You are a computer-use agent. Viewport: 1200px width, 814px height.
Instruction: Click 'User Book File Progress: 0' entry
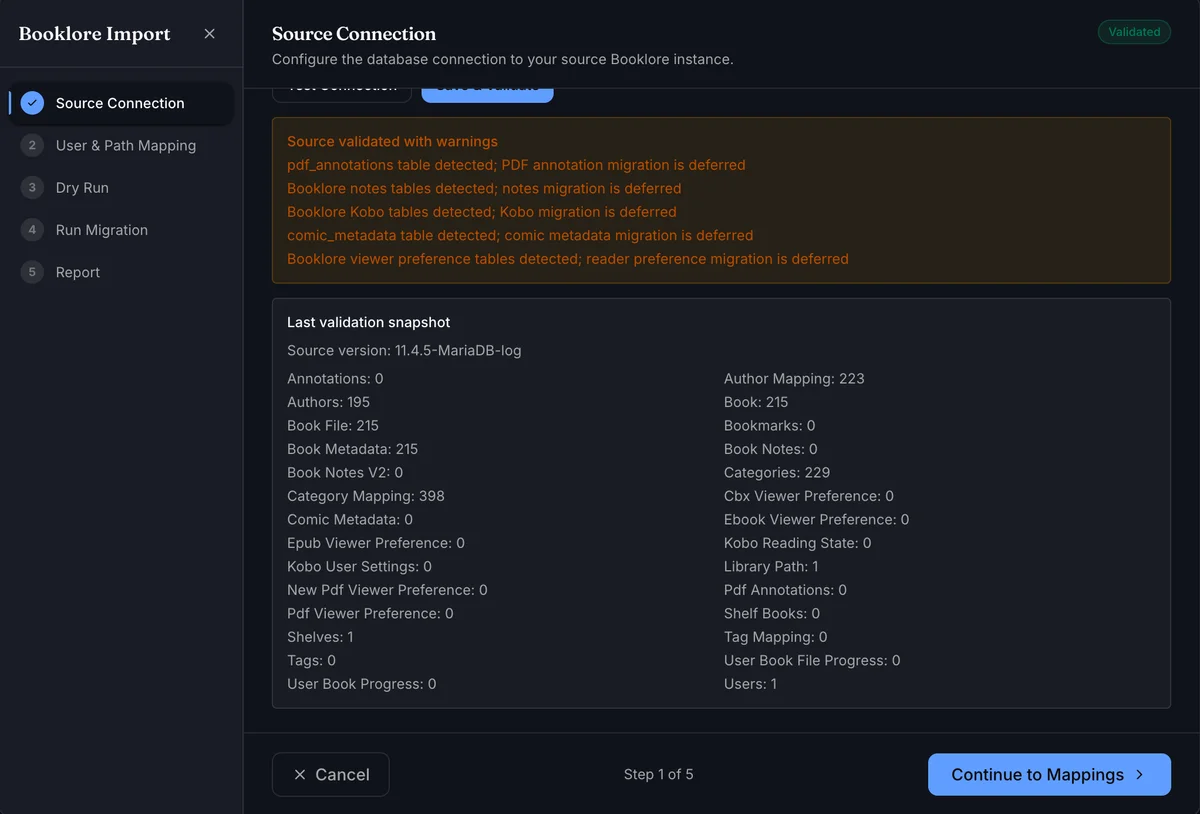pyautogui.click(x=812, y=661)
